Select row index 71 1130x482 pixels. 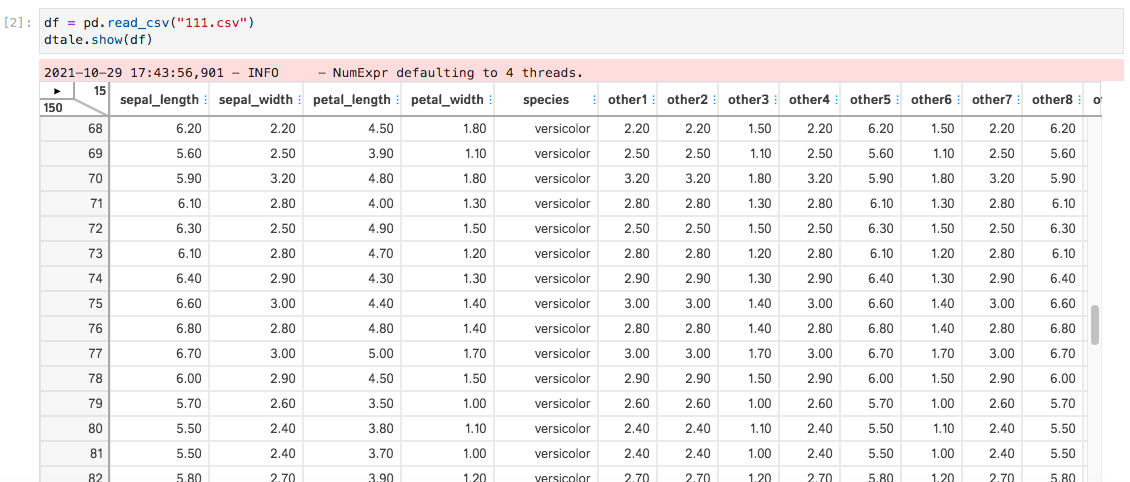[74, 204]
